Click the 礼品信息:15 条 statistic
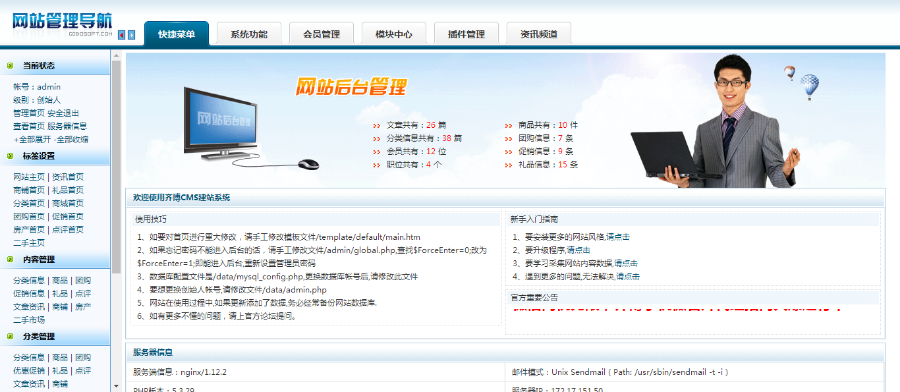 [548, 165]
